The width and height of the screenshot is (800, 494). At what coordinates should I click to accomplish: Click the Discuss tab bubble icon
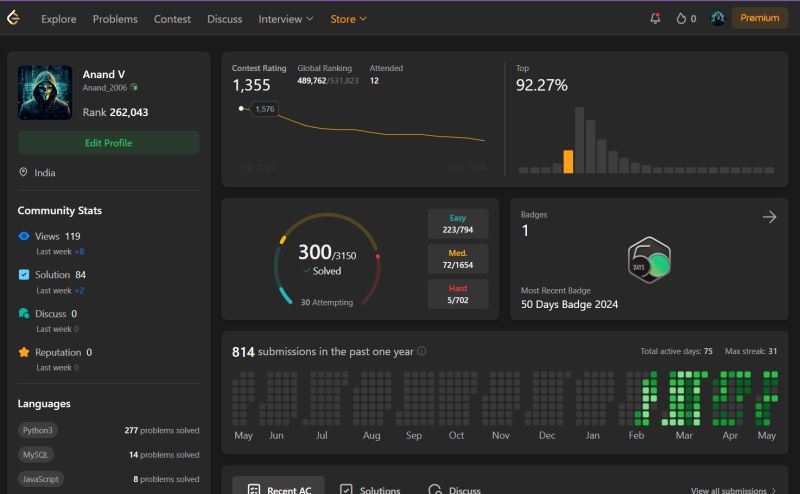click(435, 490)
